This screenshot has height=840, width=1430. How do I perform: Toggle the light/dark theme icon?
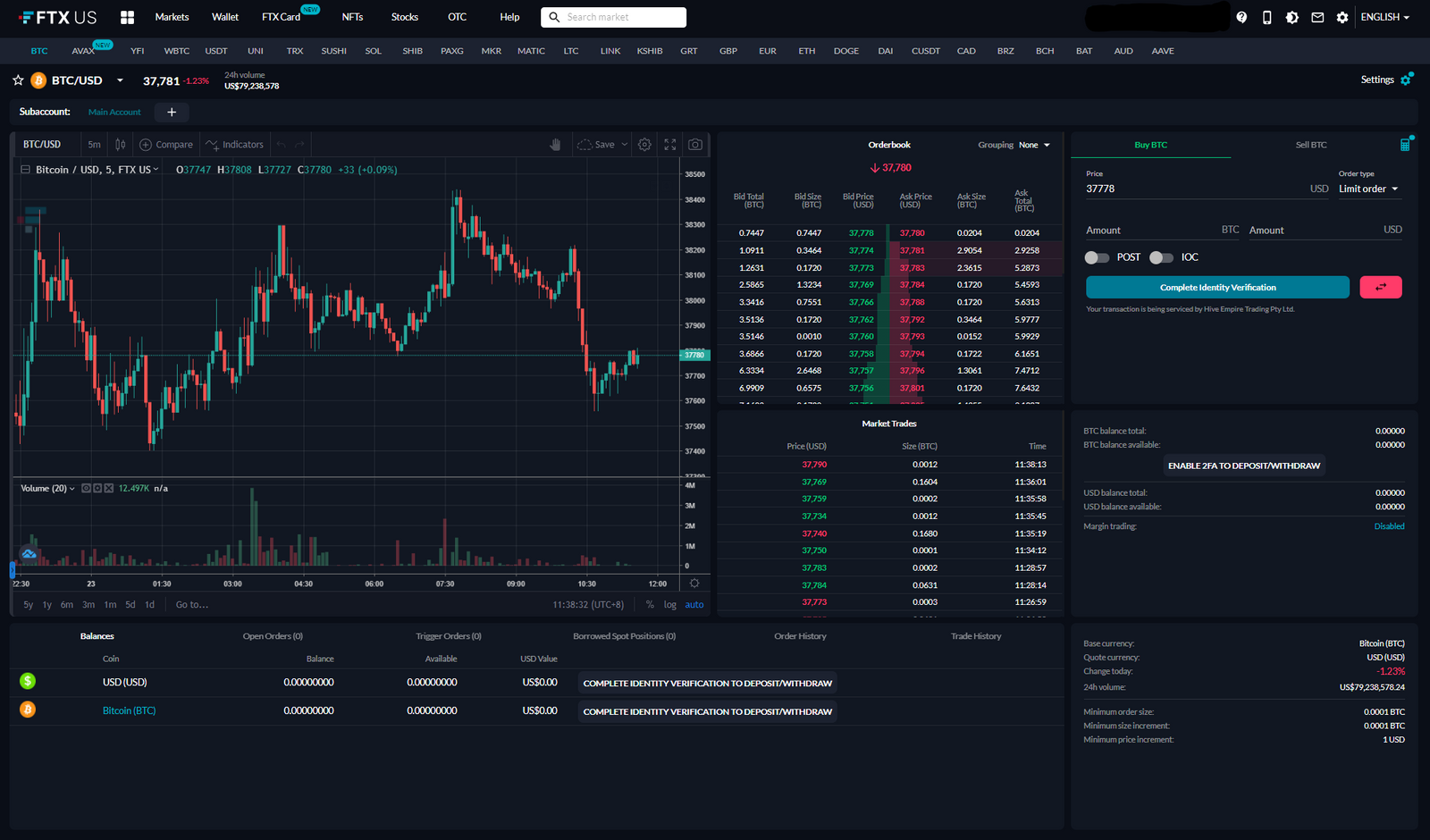coord(1292,17)
